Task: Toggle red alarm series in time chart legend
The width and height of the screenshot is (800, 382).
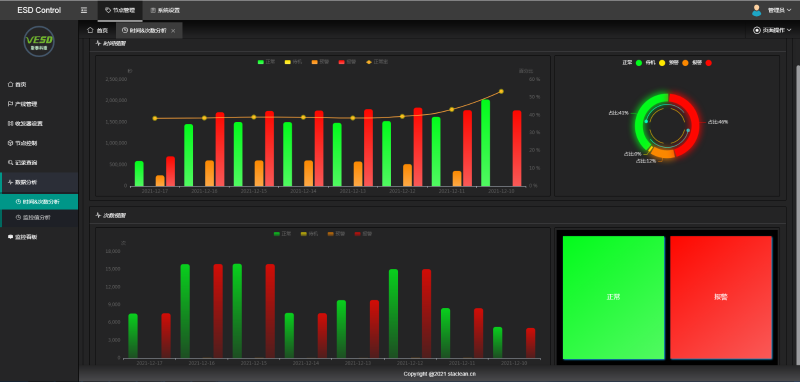Action: click(347, 62)
